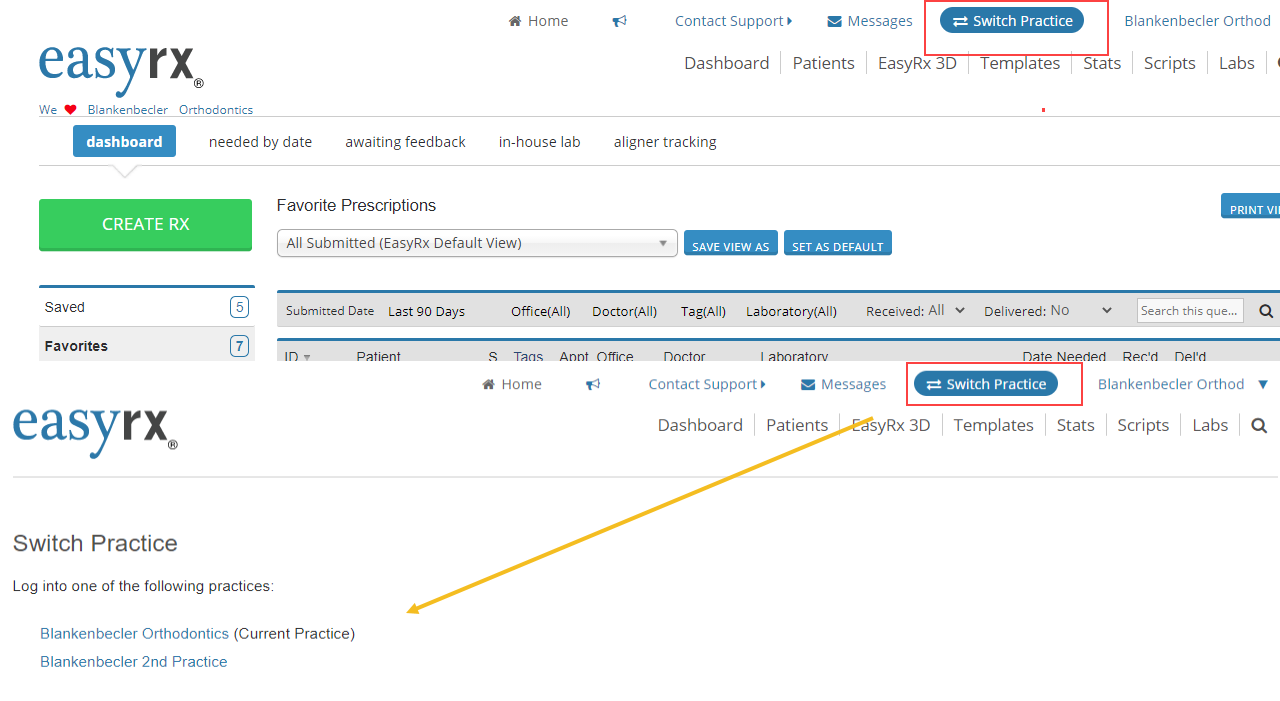Viewport: 1280px width, 701px height.
Task: Click the easyrx logo on the dashboard page
Action: click(x=121, y=69)
